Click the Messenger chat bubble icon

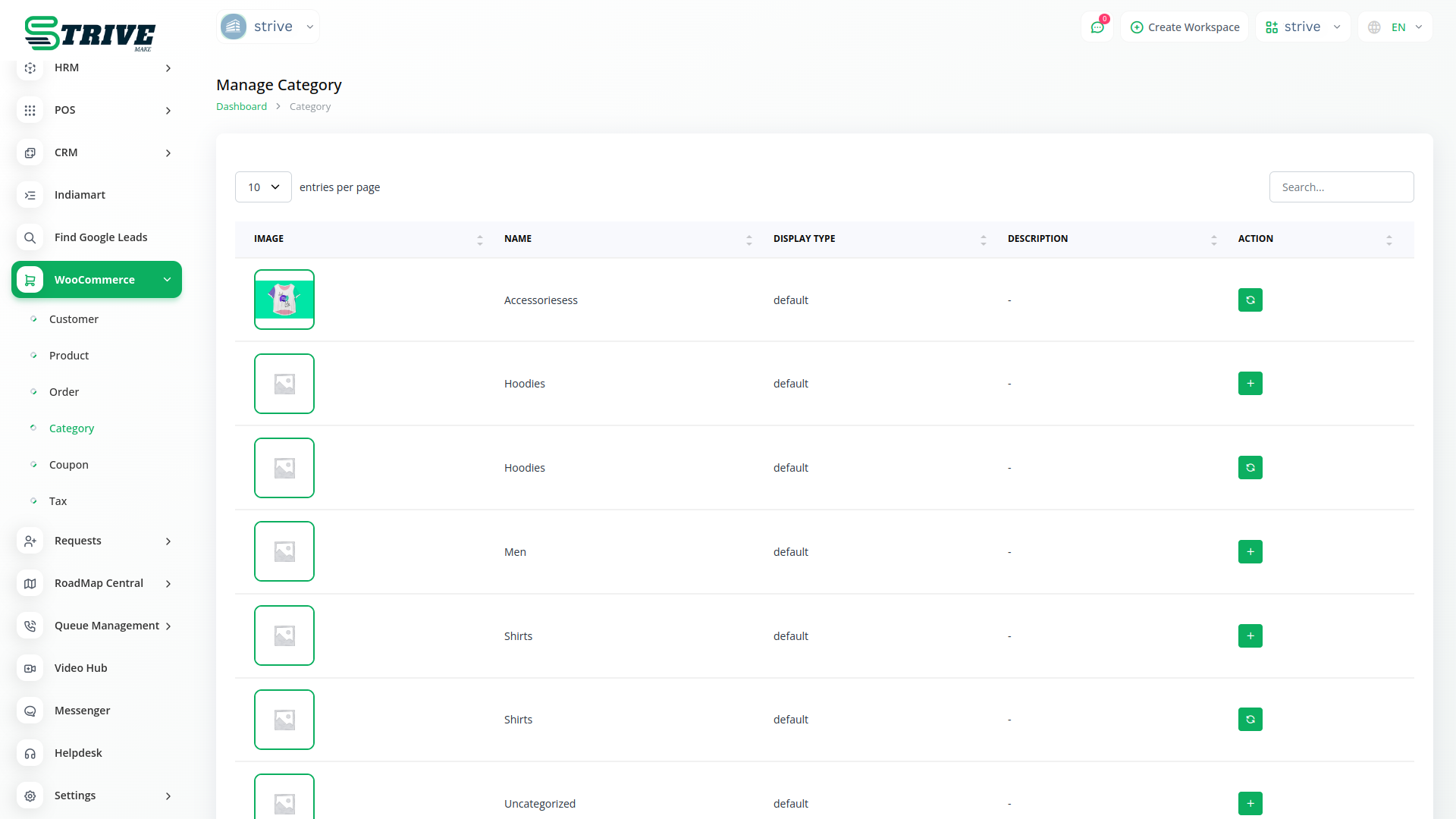point(30,711)
